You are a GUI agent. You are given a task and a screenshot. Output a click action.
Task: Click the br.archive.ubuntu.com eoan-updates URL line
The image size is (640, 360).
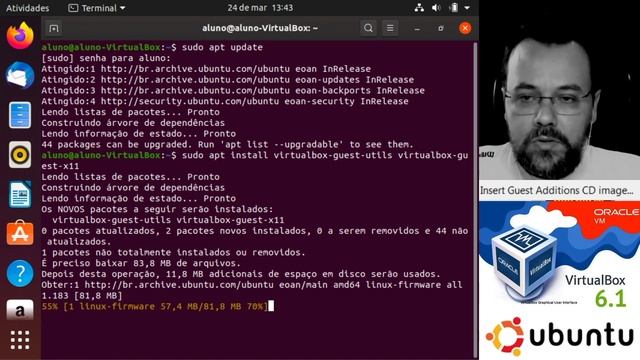click(228, 80)
